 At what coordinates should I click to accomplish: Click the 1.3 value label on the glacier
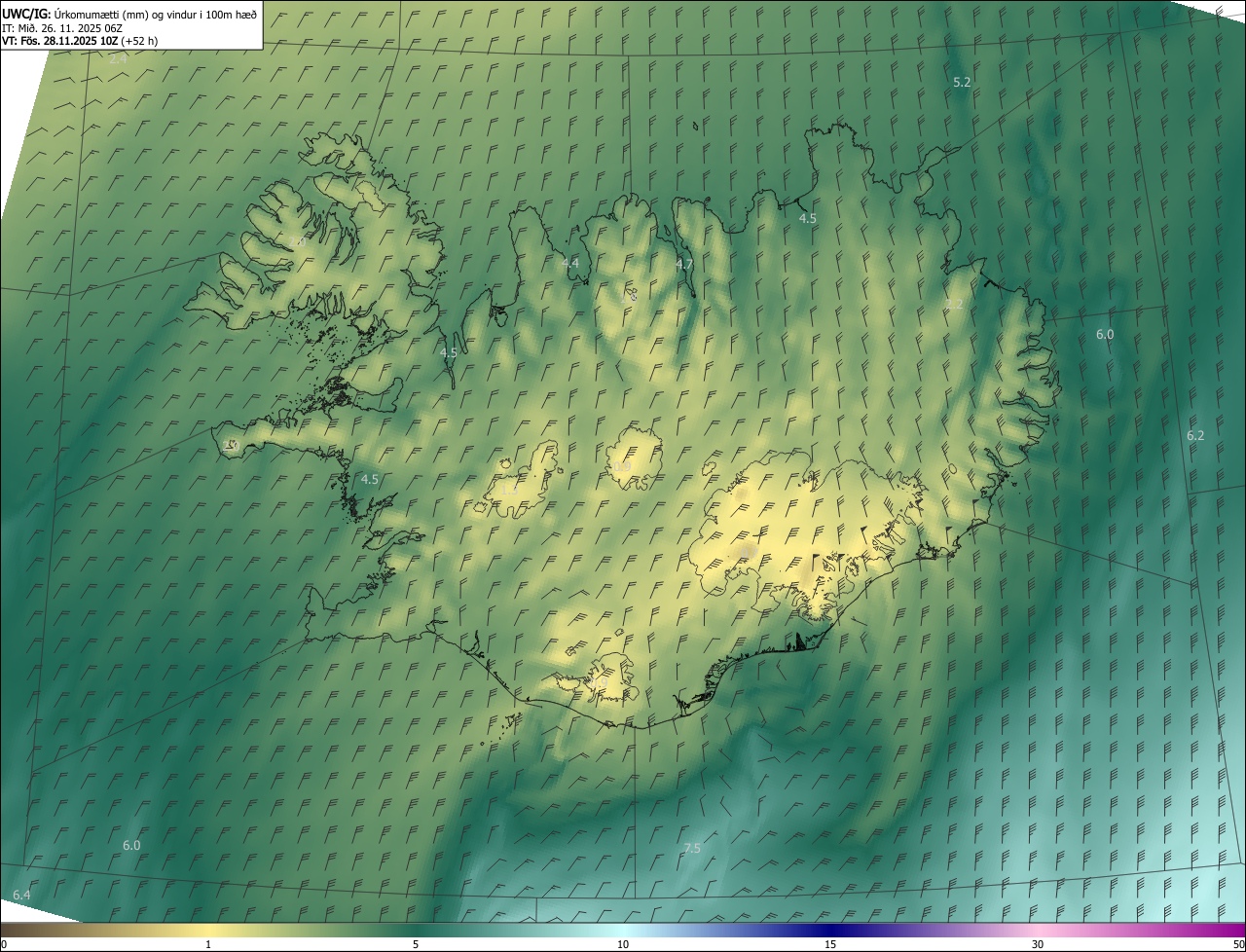509,490
